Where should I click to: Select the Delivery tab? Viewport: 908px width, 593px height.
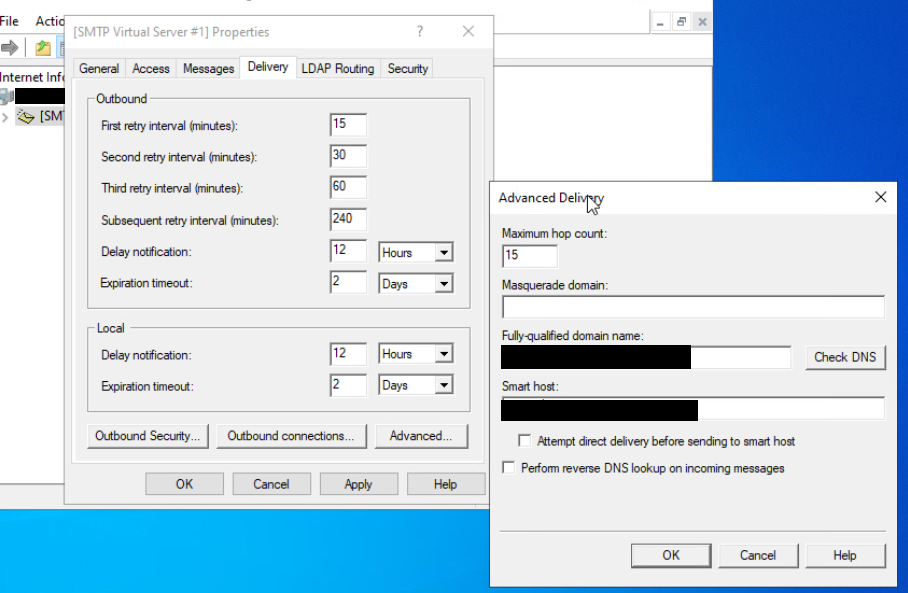268,67
